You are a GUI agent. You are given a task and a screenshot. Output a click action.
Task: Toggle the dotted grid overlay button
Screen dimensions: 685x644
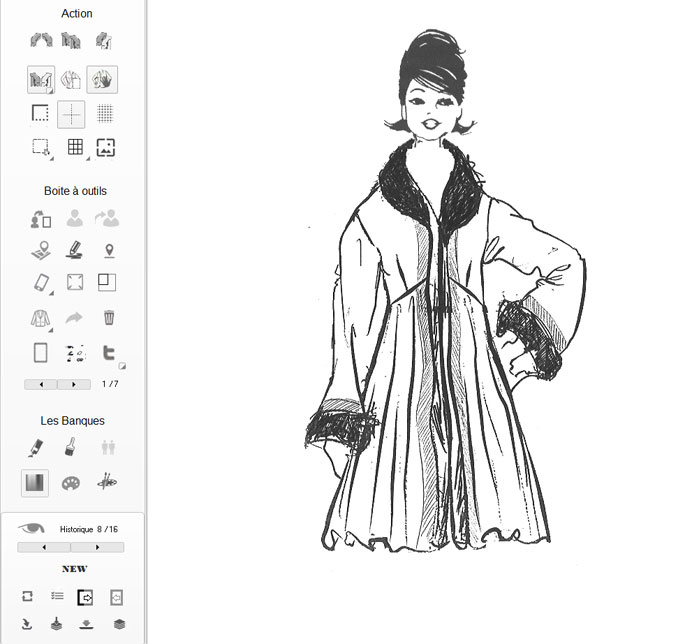point(104,114)
